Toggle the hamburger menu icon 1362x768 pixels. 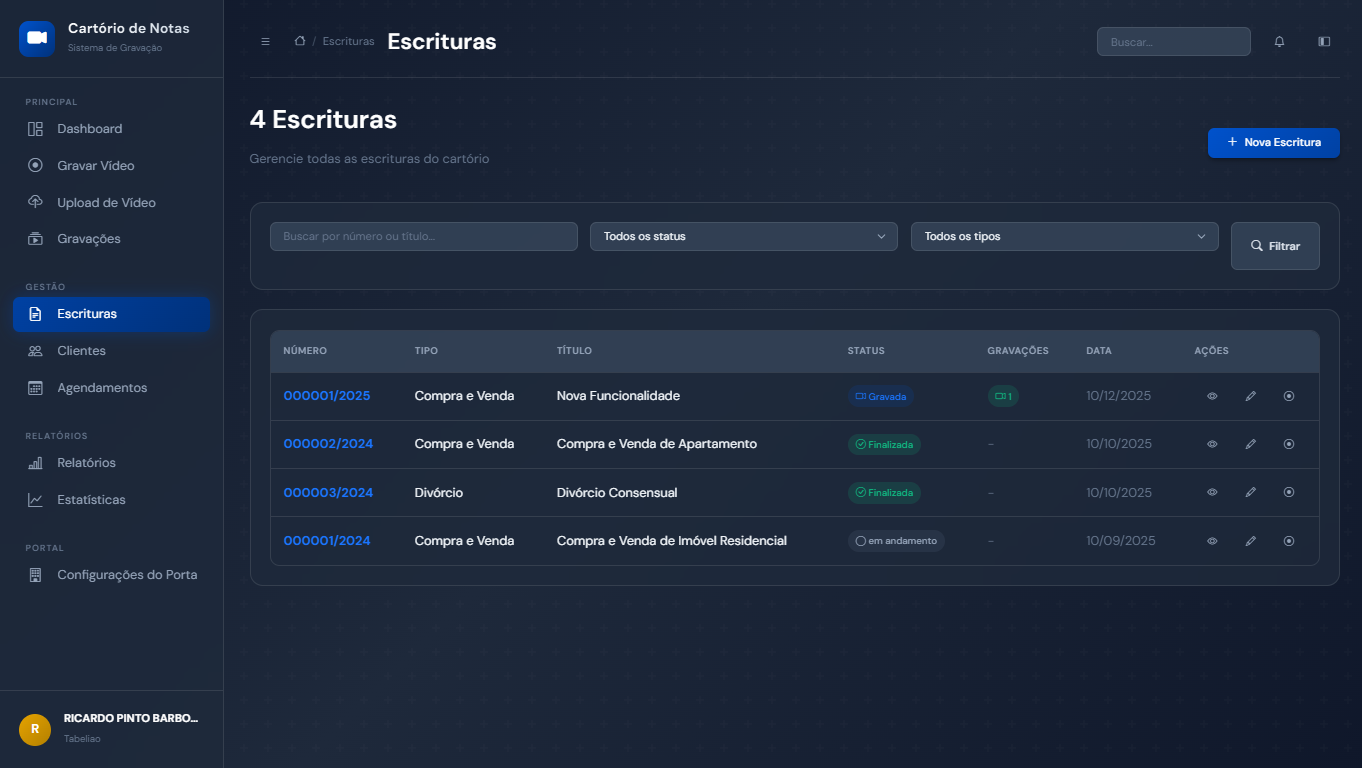click(265, 41)
